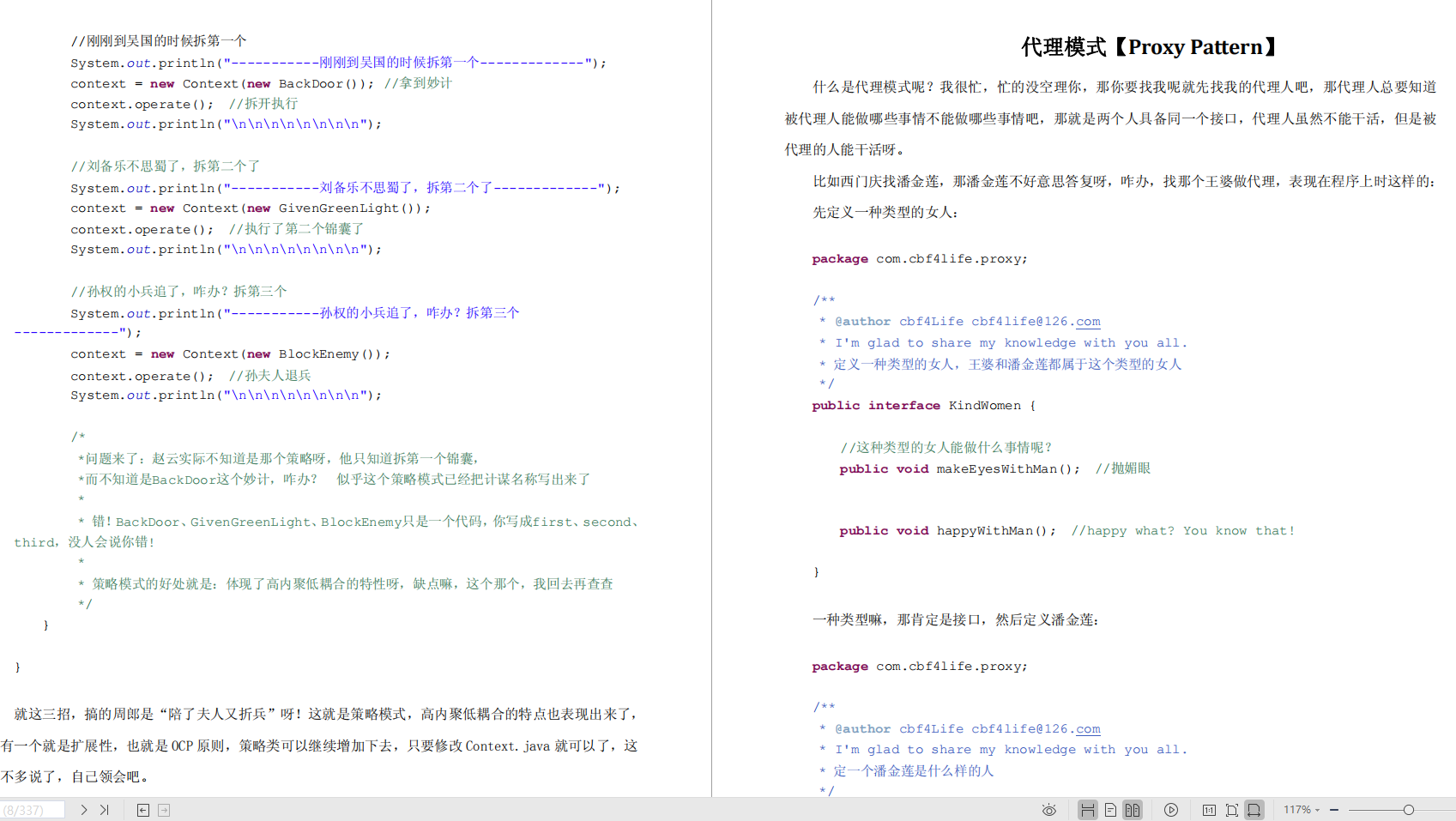Click the '//刘备乐不思蜀了,拆第二个了' comment
This screenshot has height=821, width=1456.
[x=166, y=166]
